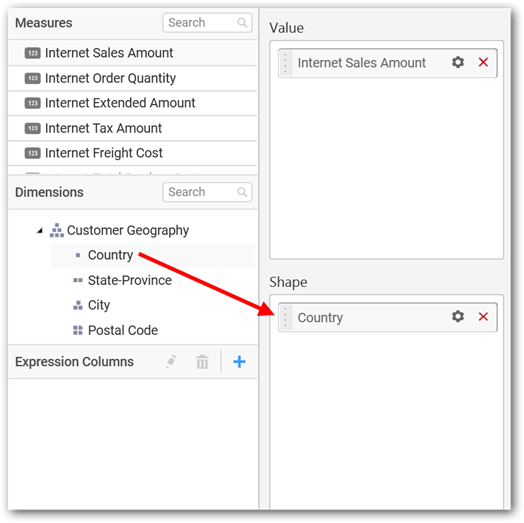Remove Internet Sales Amount from Value
Image resolution: width=524 pixels, height=523 pixels.
(483, 62)
